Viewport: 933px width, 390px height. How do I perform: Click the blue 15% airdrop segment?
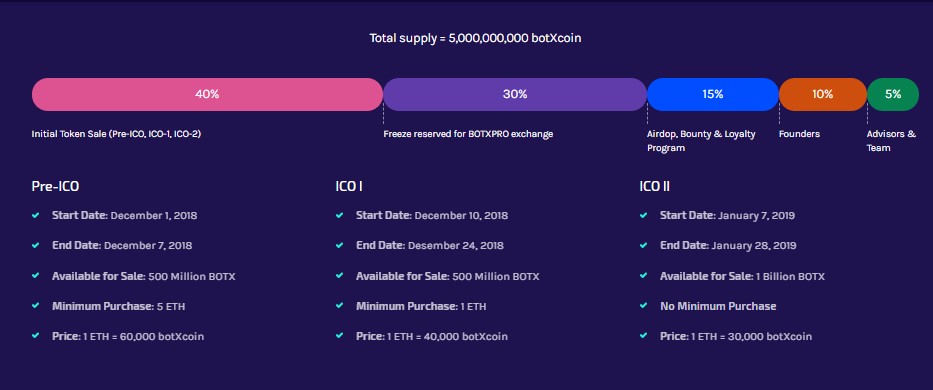[x=713, y=94]
